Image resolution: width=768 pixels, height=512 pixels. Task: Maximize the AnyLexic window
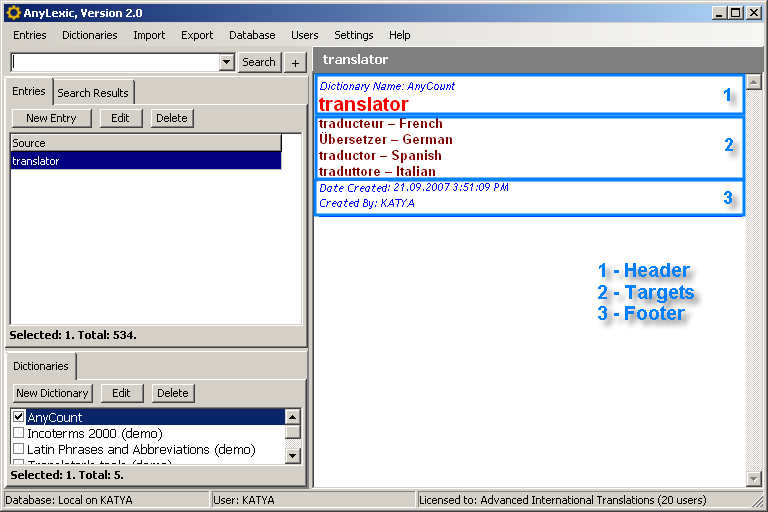pyautogui.click(x=736, y=13)
